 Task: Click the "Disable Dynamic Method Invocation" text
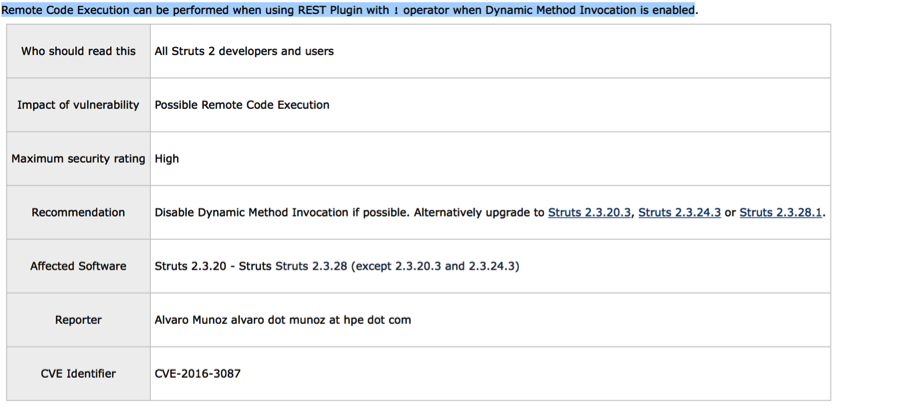pos(254,213)
